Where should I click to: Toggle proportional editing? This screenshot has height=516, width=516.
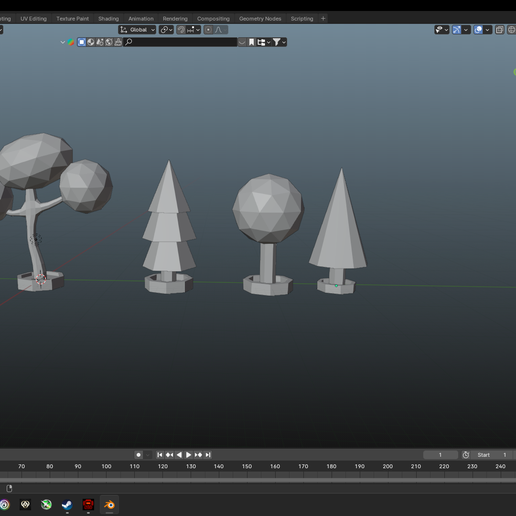208,30
